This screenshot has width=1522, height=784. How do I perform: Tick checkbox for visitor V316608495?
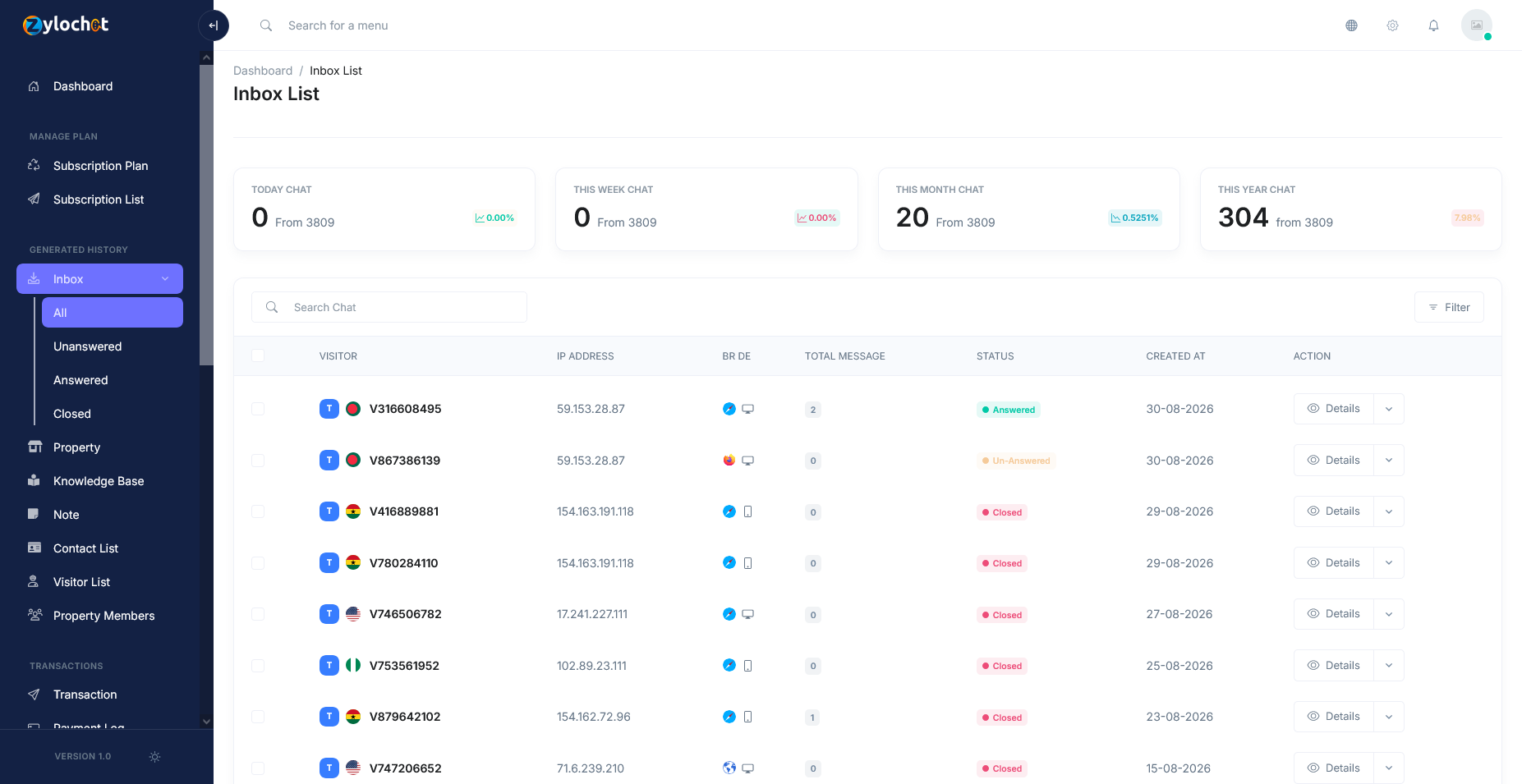coord(258,409)
